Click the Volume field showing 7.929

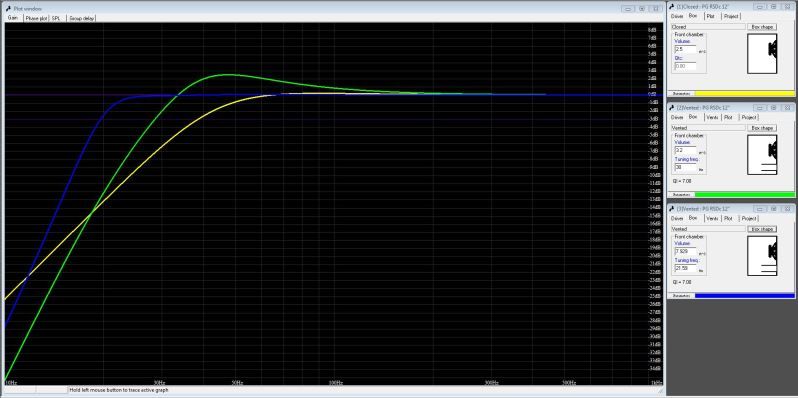tap(685, 251)
